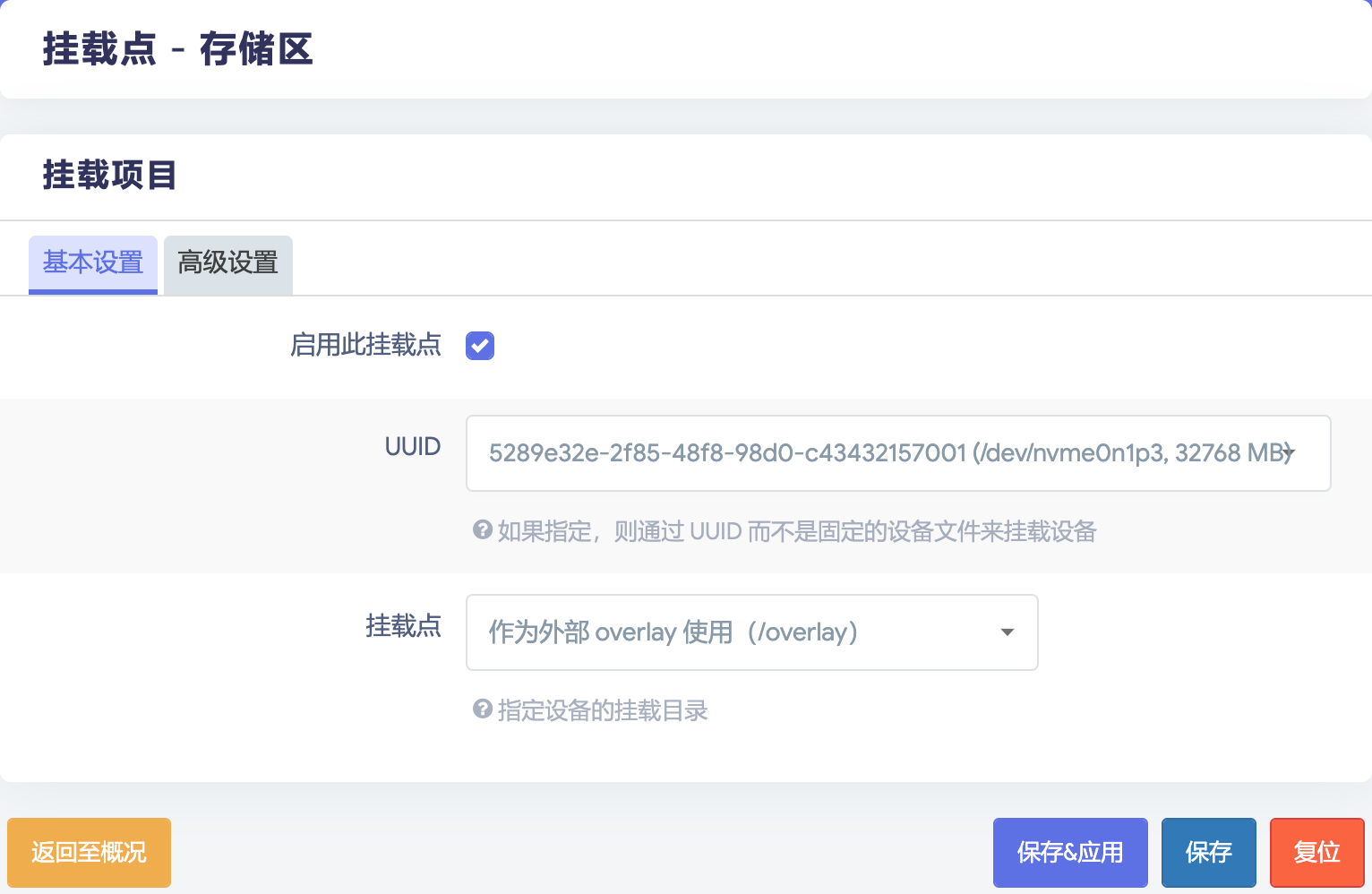The width and height of the screenshot is (1372, 894).
Task: Open the 挂载点 overlay dropdown
Action: point(734,632)
